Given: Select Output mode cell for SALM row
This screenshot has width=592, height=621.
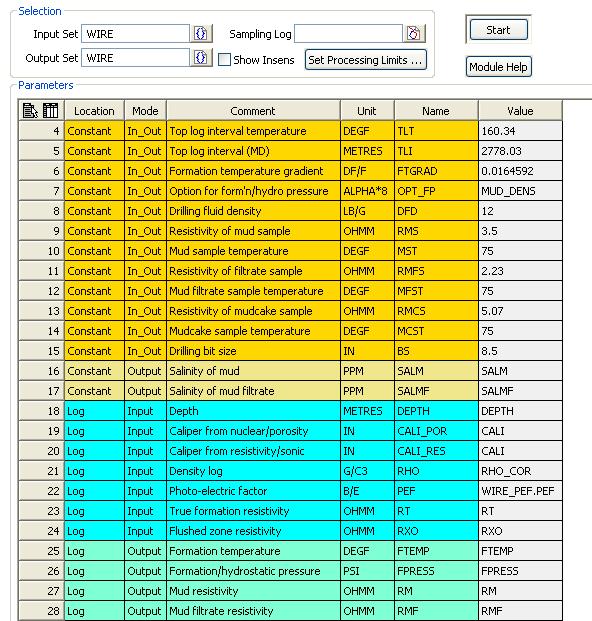Looking at the screenshot, I should (x=145, y=371).
